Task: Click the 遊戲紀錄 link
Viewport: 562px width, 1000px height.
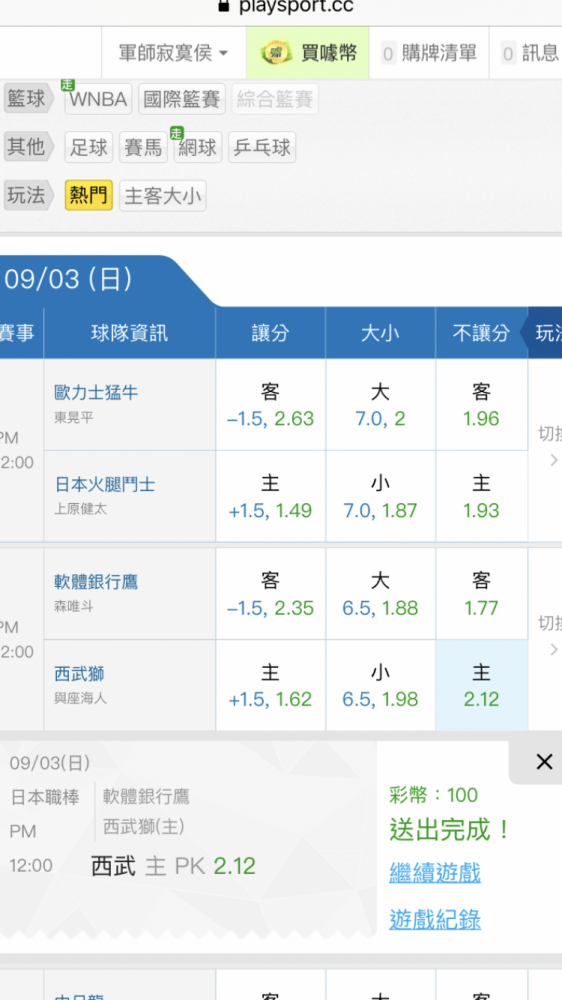Action: (435, 920)
